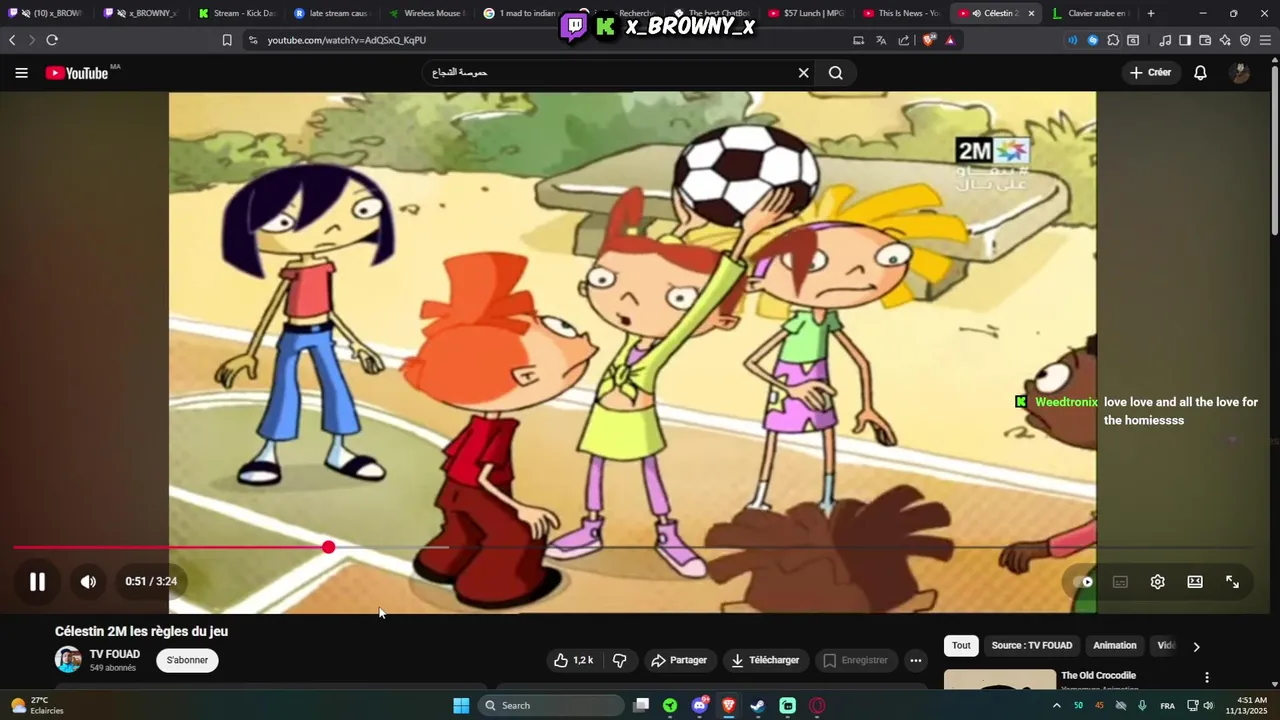Bookmark this page icon
This screenshot has width=1280, height=720.
click(x=227, y=40)
